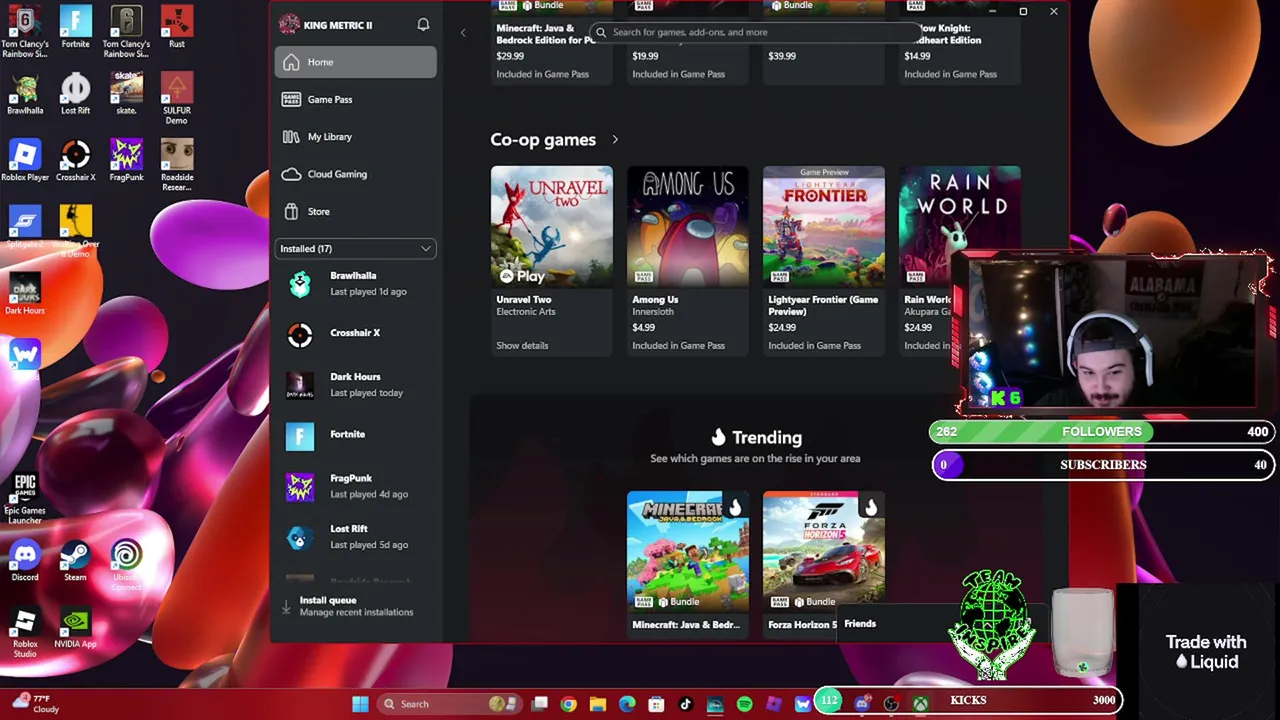
Task: Select Lost Rift in the installed games list
Action: click(355, 536)
